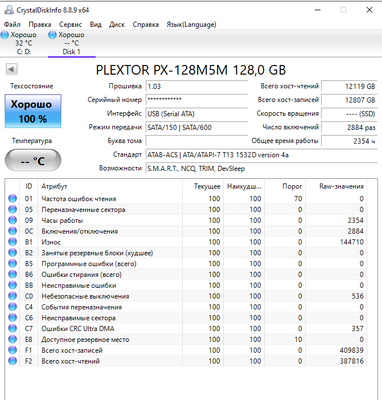Click the Интерфейс field USB (Serial ATA)
Image resolution: width=382 pixels, height=400 pixels.
[x=196, y=114]
